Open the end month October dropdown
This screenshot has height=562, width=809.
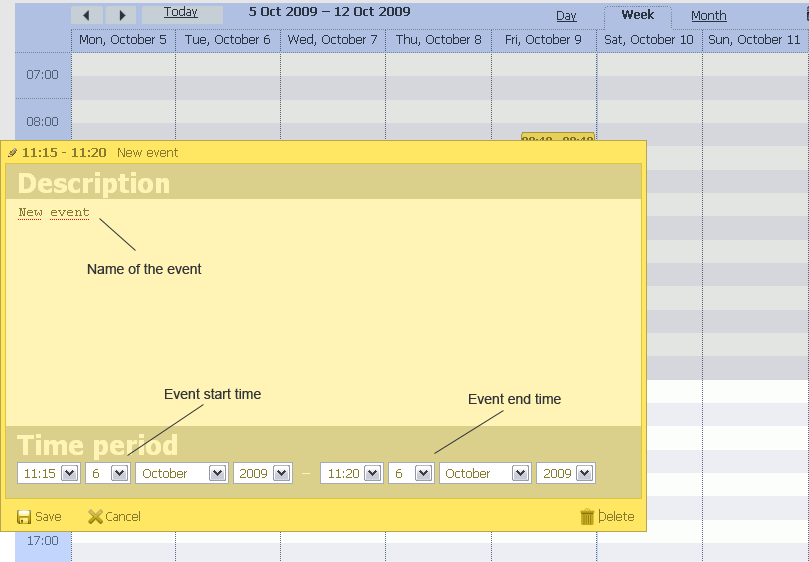click(520, 473)
